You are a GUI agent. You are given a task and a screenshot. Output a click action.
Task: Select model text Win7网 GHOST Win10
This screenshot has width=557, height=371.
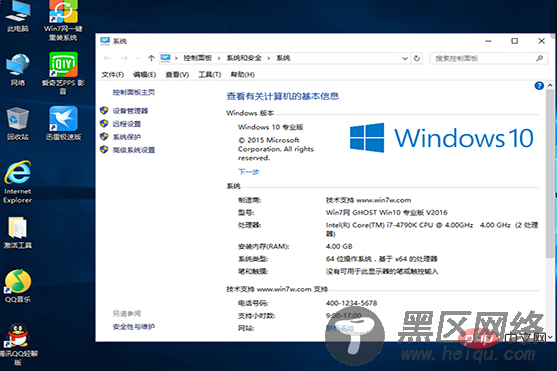click(x=386, y=213)
